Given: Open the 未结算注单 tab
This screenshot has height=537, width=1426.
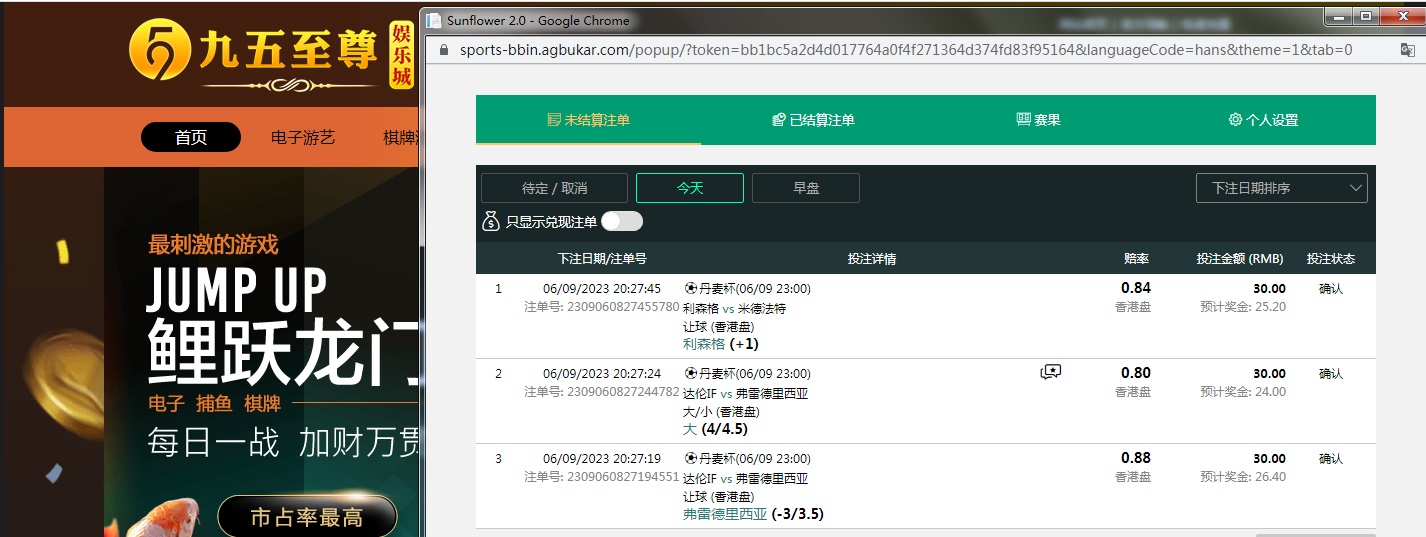Looking at the screenshot, I should [x=588, y=120].
